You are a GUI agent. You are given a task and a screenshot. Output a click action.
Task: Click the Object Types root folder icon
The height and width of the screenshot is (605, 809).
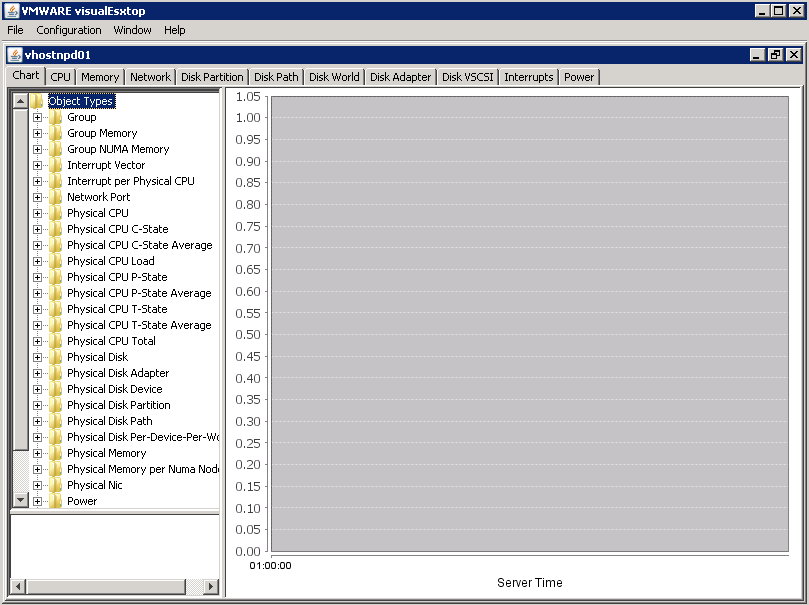(37, 101)
